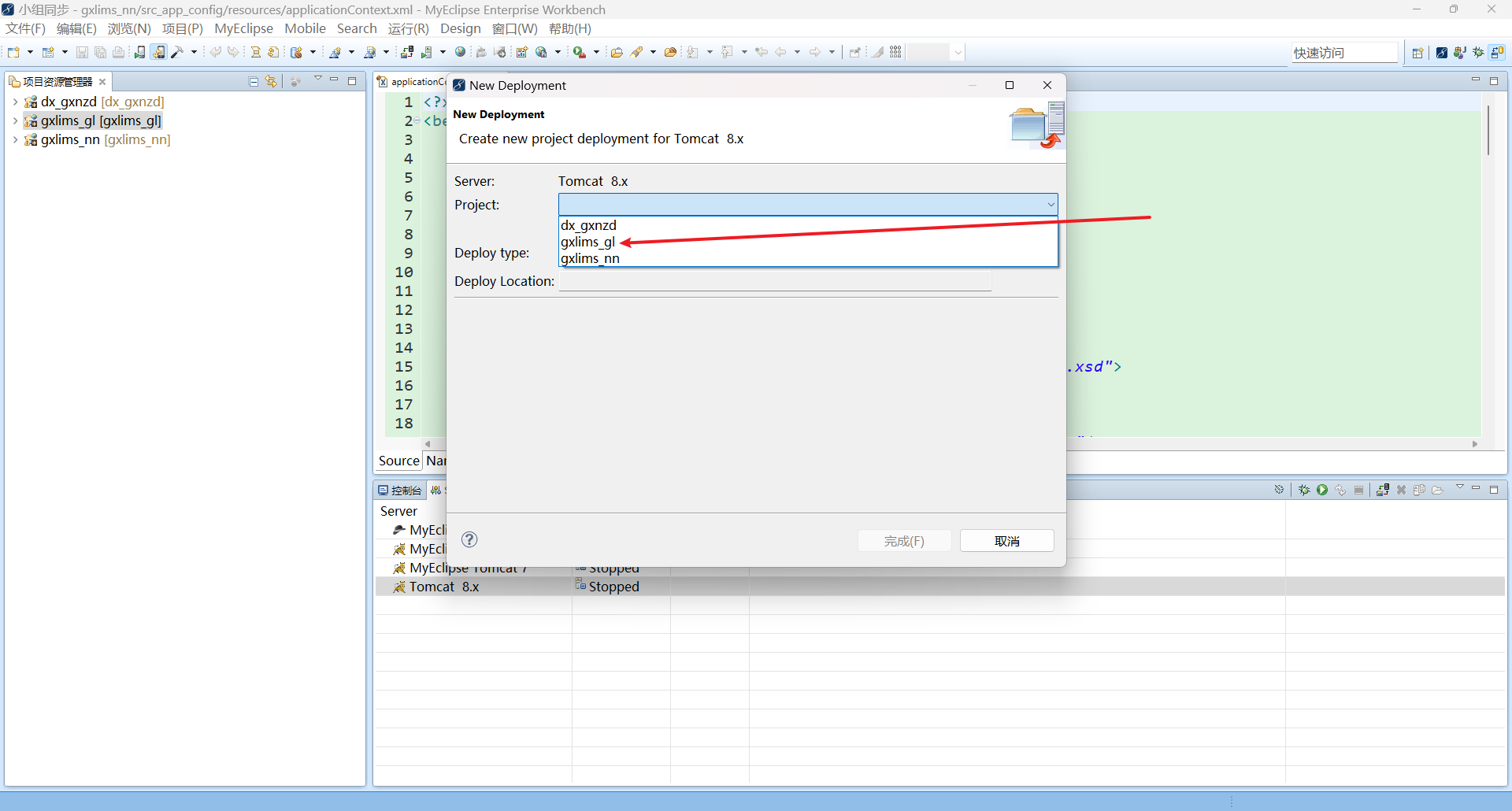Click the Servers view settings gear icon
The height and width of the screenshot is (811, 1512).
coord(1279,490)
